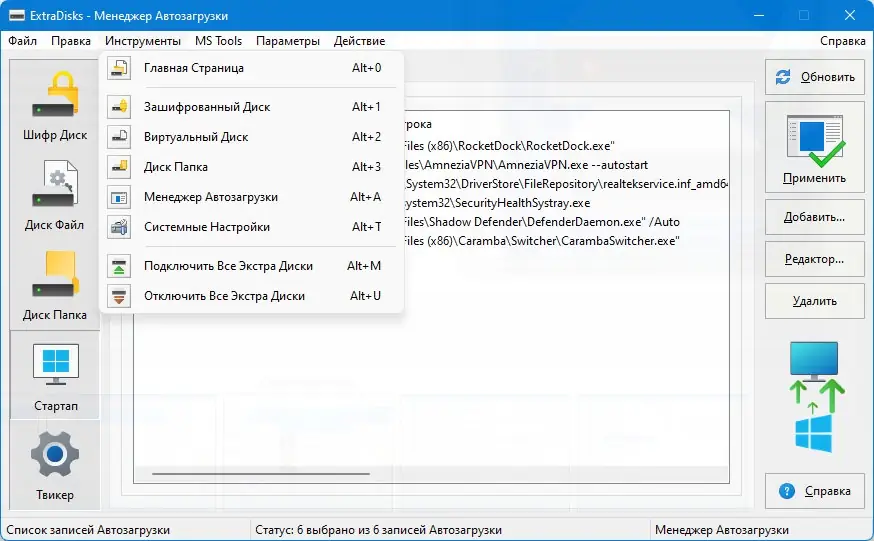874x541 pixels.
Task: Click the ExtraDisks title bar app icon
Action: pos(16,16)
